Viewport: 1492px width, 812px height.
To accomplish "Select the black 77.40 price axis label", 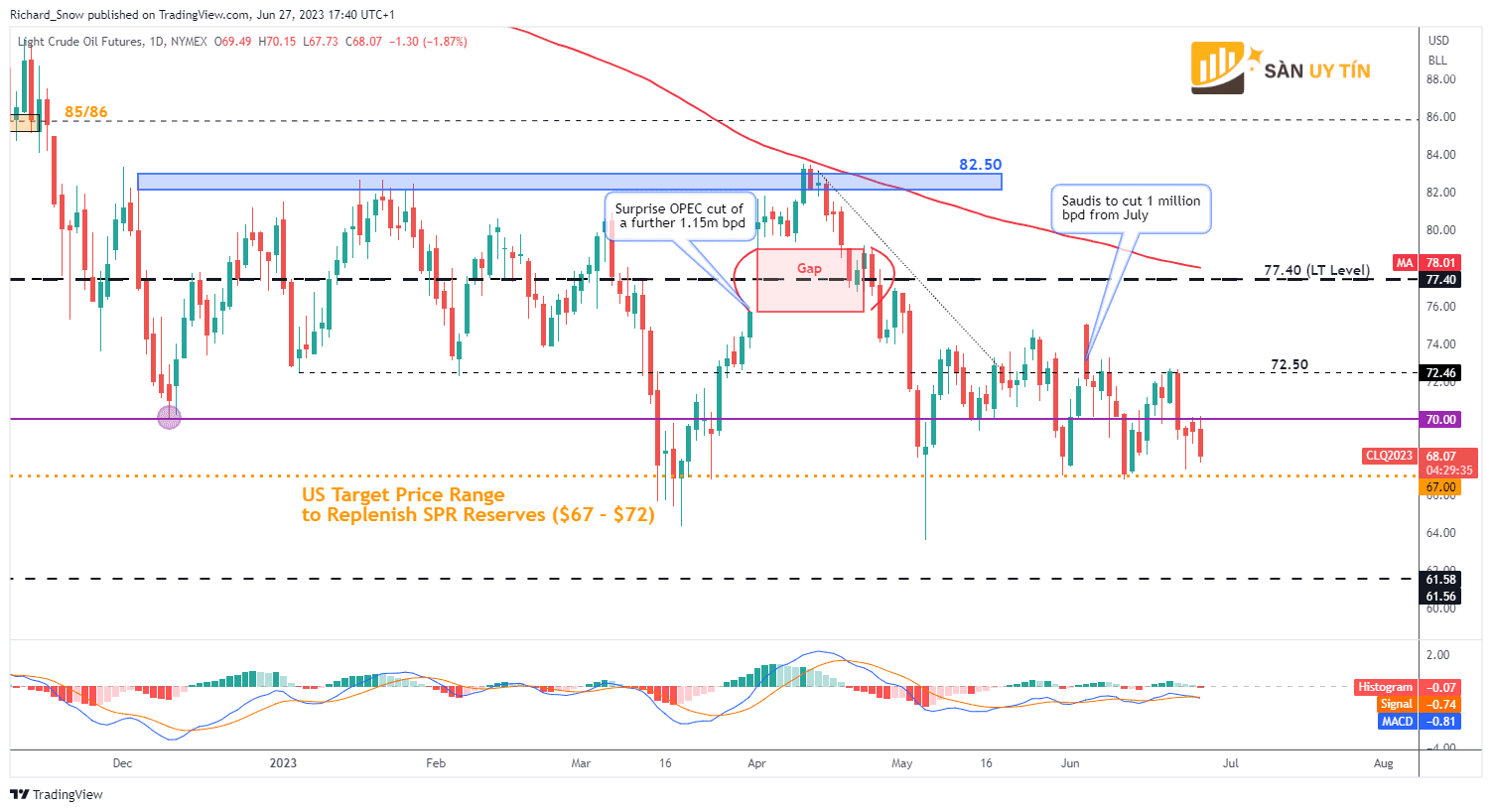I will click(1441, 280).
